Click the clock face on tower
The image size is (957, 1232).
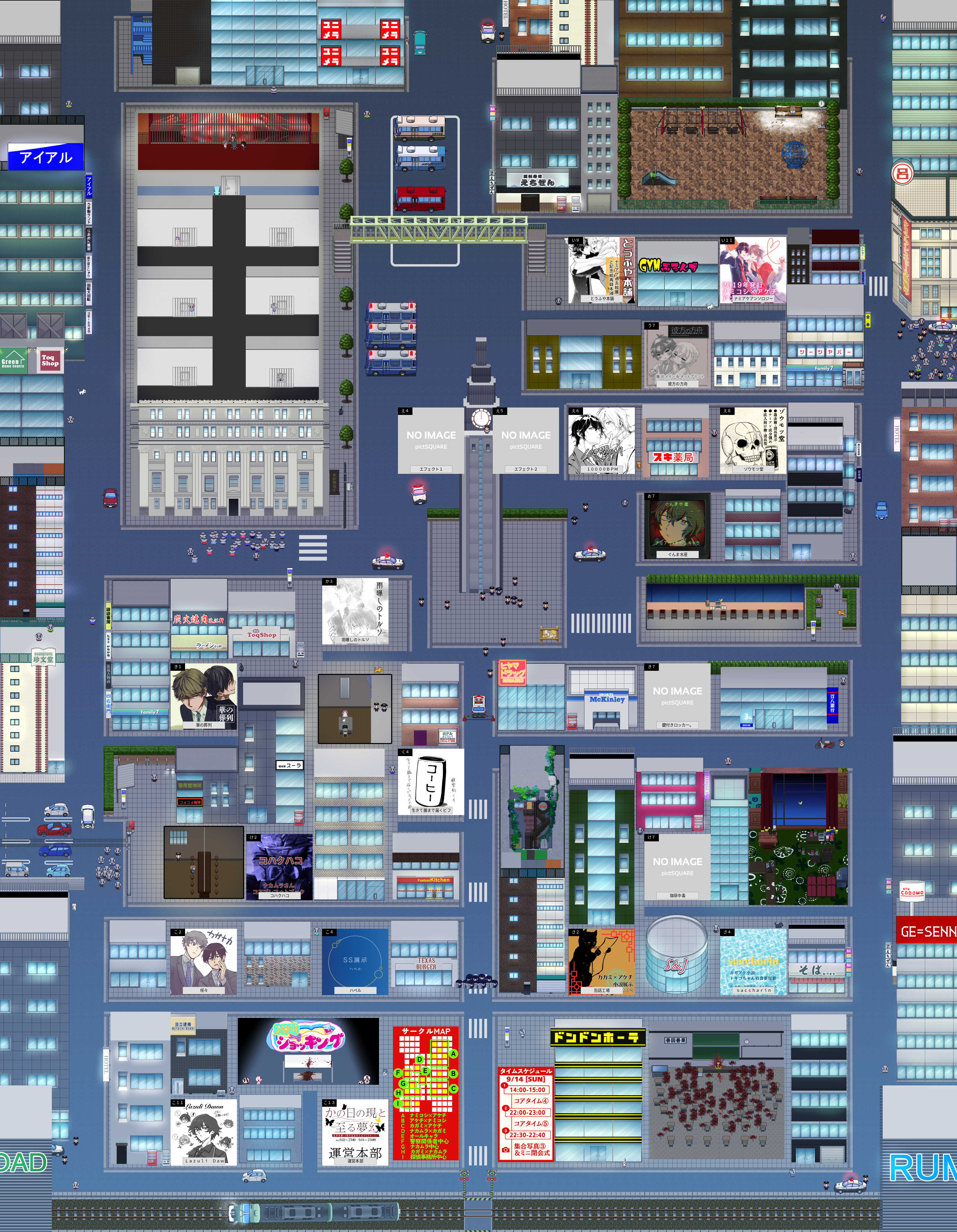481,418
